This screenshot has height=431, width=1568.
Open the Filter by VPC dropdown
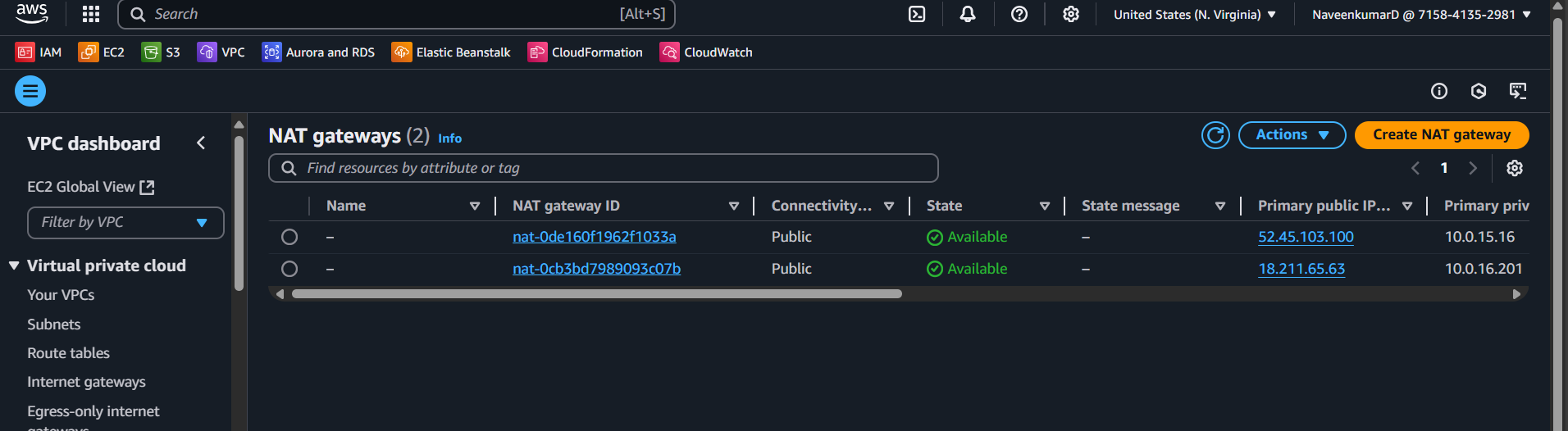point(125,223)
